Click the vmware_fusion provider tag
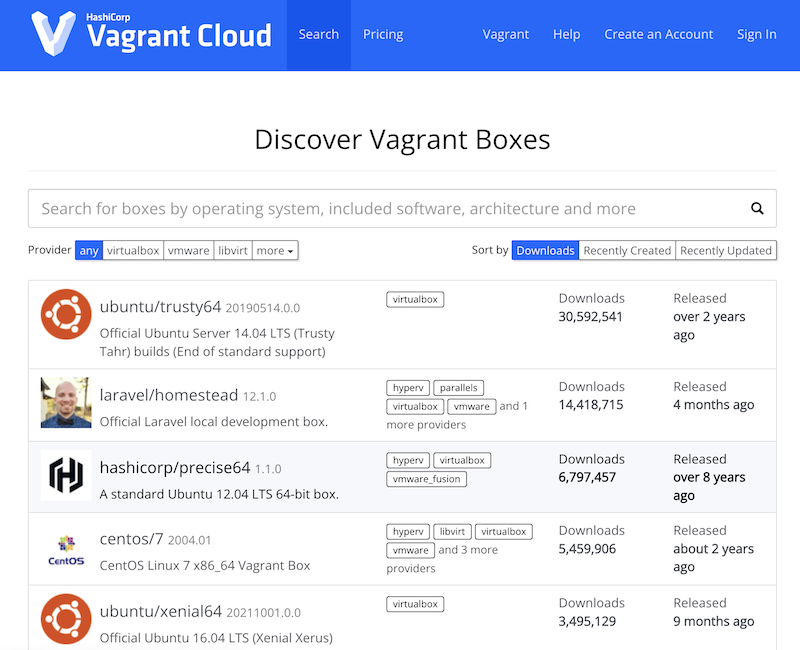The image size is (800, 650). click(x=427, y=479)
